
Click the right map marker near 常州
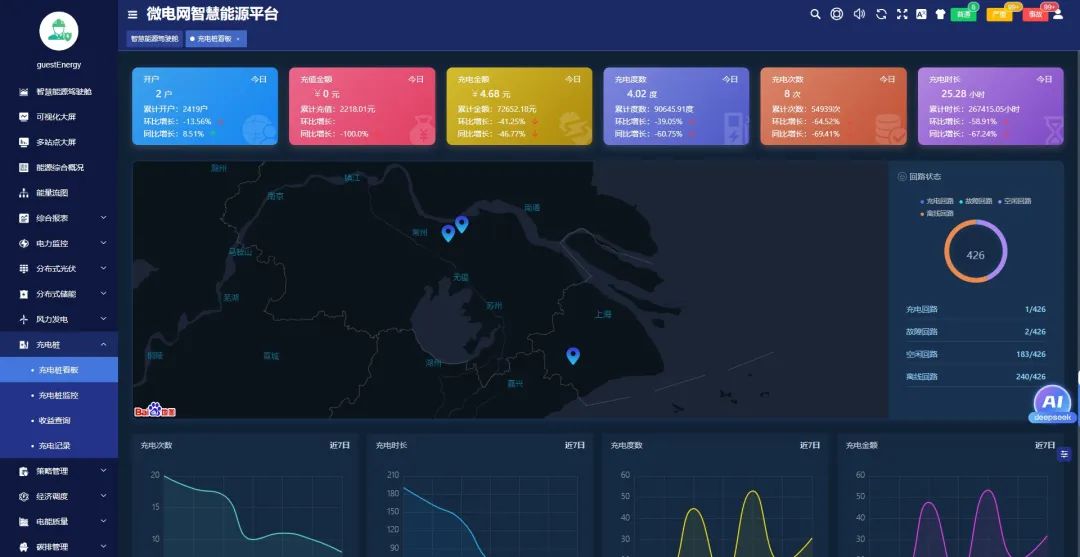coord(461,223)
